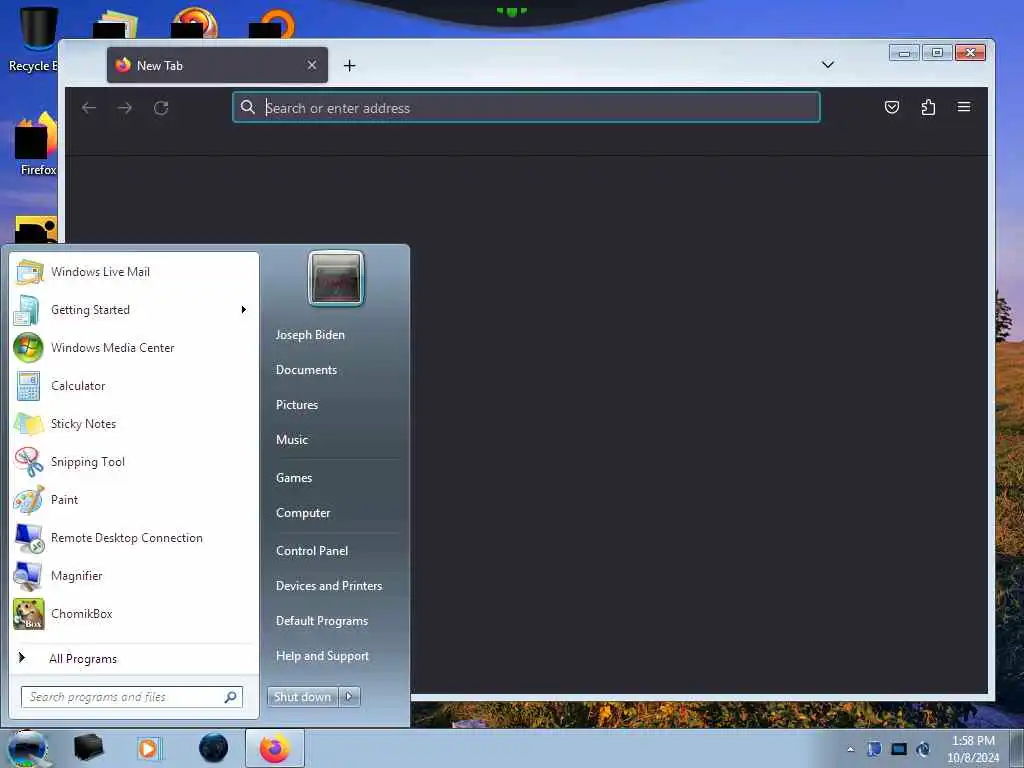The image size is (1024, 768).
Task: Click the search magnifier in the address bar
Action: click(248, 107)
